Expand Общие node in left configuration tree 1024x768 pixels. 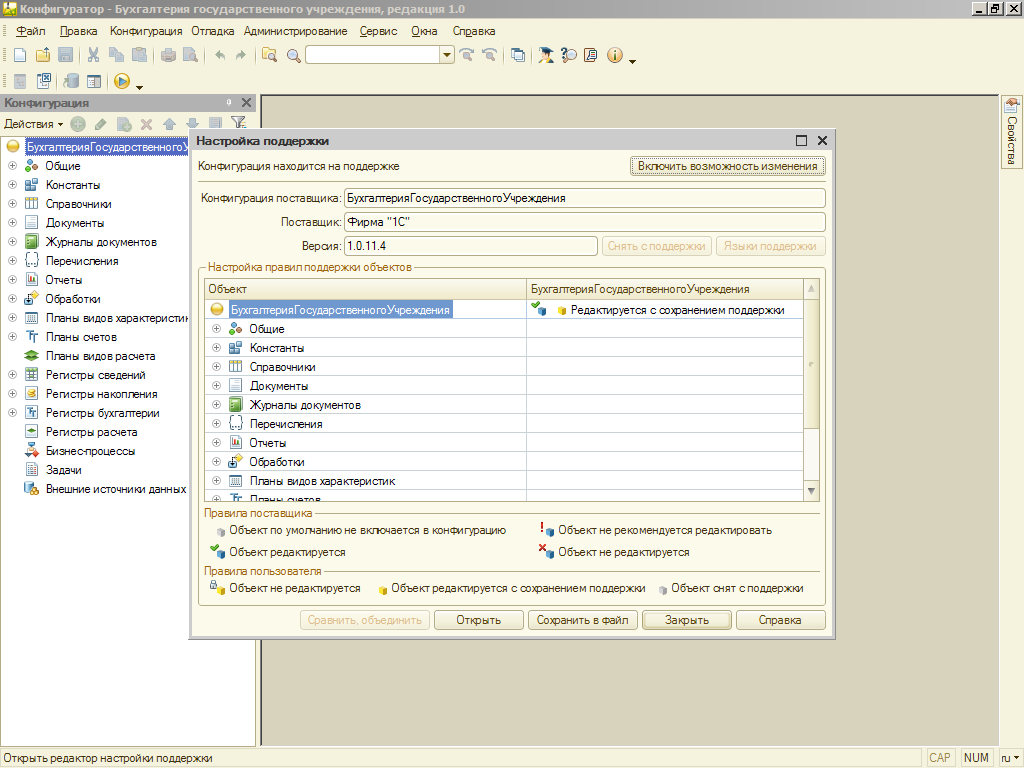(x=12, y=166)
